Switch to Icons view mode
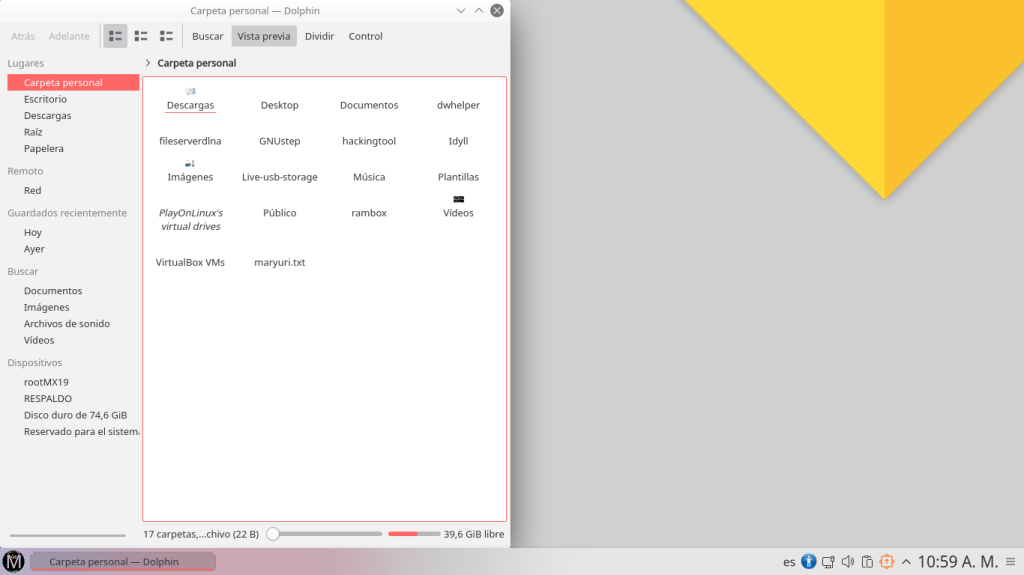The height and width of the screenshot is (575, 1024). tap(116, 36)
